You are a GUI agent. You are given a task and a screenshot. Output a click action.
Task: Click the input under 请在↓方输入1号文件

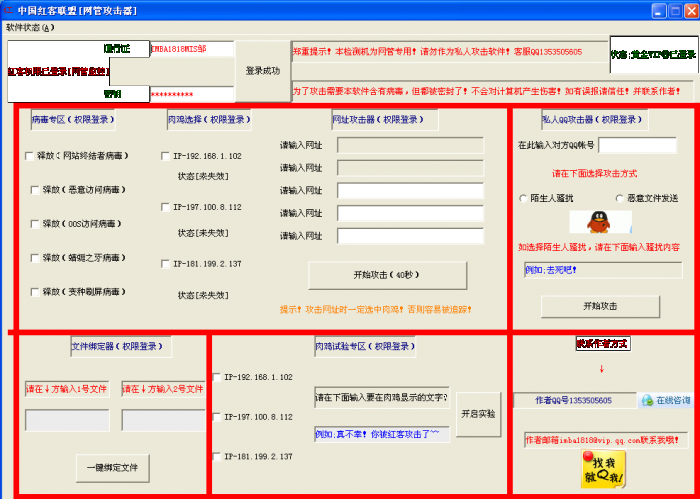click(67, 420)
